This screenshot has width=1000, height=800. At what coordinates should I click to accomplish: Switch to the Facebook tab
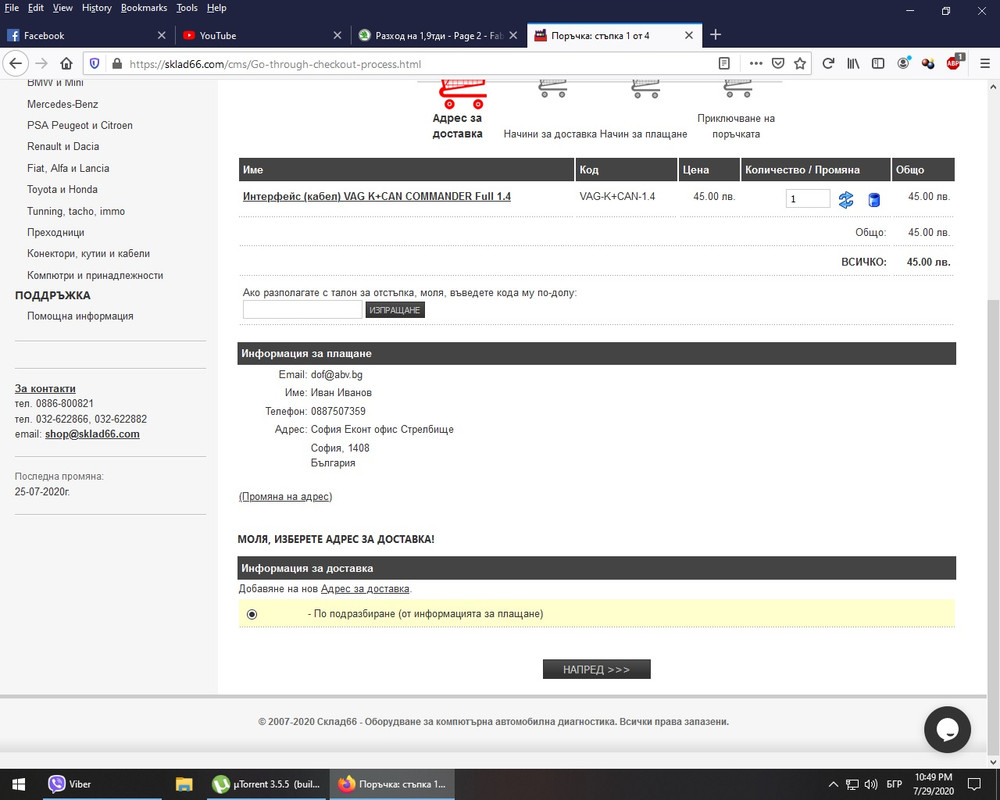pos(86,36)
